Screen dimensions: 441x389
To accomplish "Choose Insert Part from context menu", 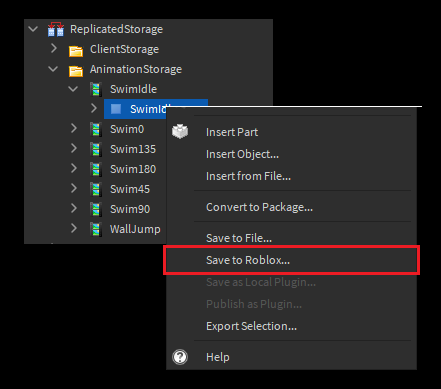I will [291, 132].
